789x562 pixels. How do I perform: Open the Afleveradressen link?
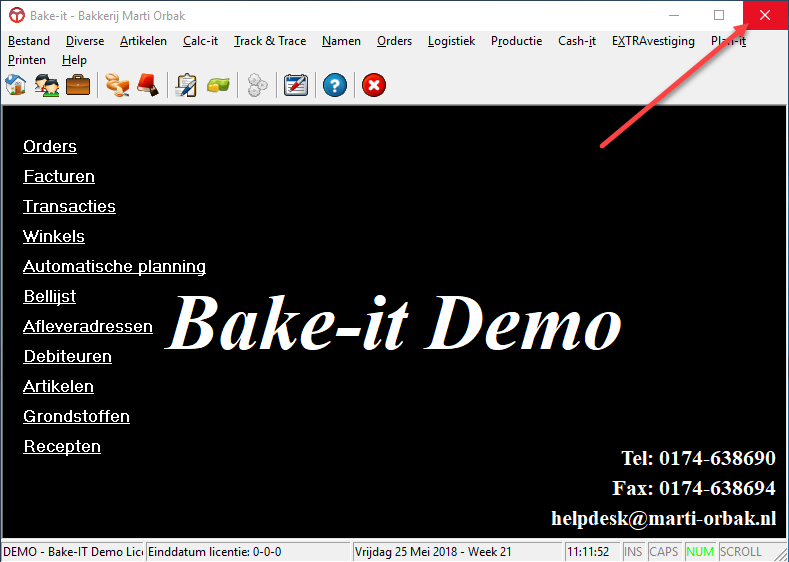click(88, 327)
